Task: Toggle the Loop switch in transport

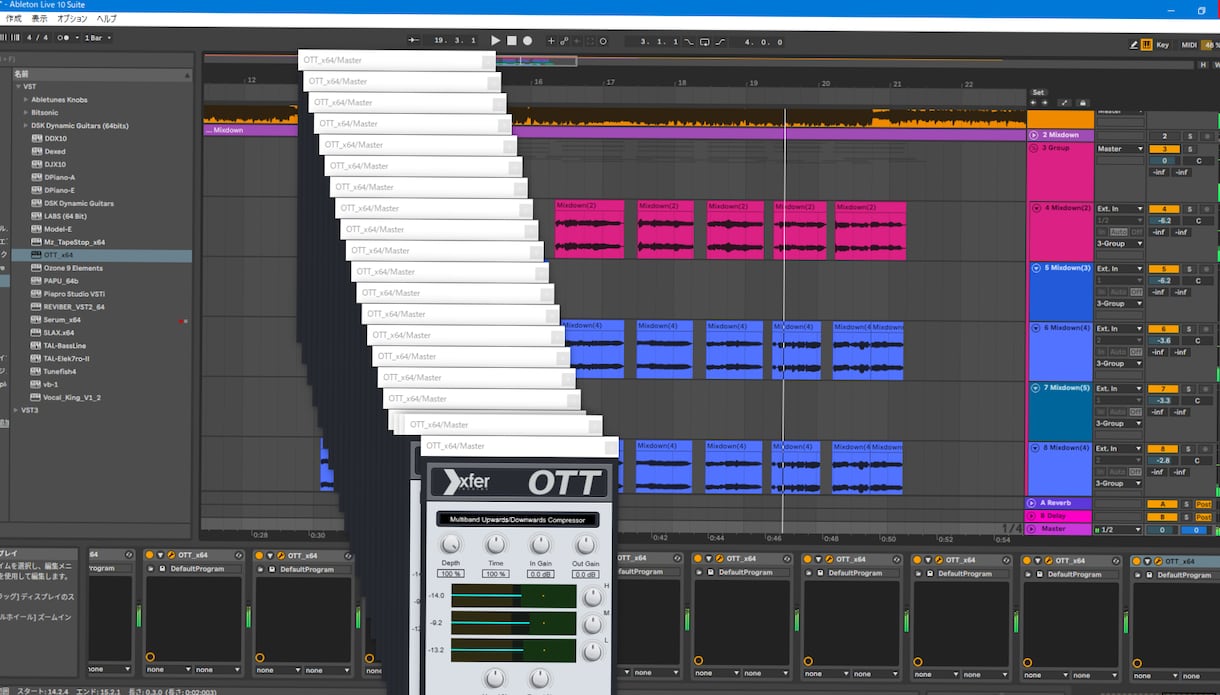Action: tap(705, 42)
